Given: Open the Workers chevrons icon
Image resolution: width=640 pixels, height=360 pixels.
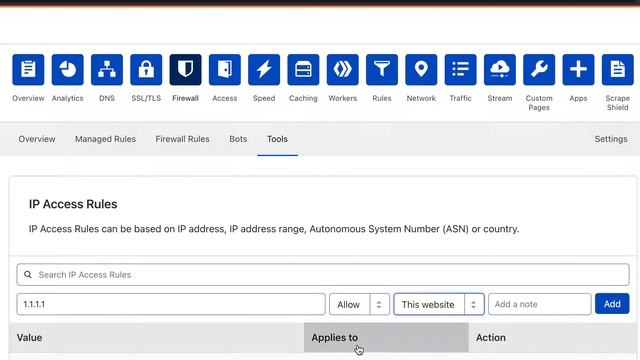Looking at the screenshot, I should (x=342, y=69).
